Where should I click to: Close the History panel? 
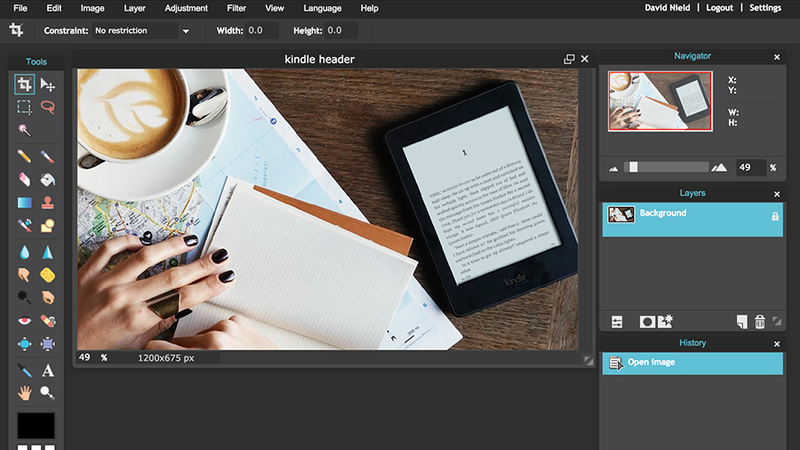coord(777,344)
